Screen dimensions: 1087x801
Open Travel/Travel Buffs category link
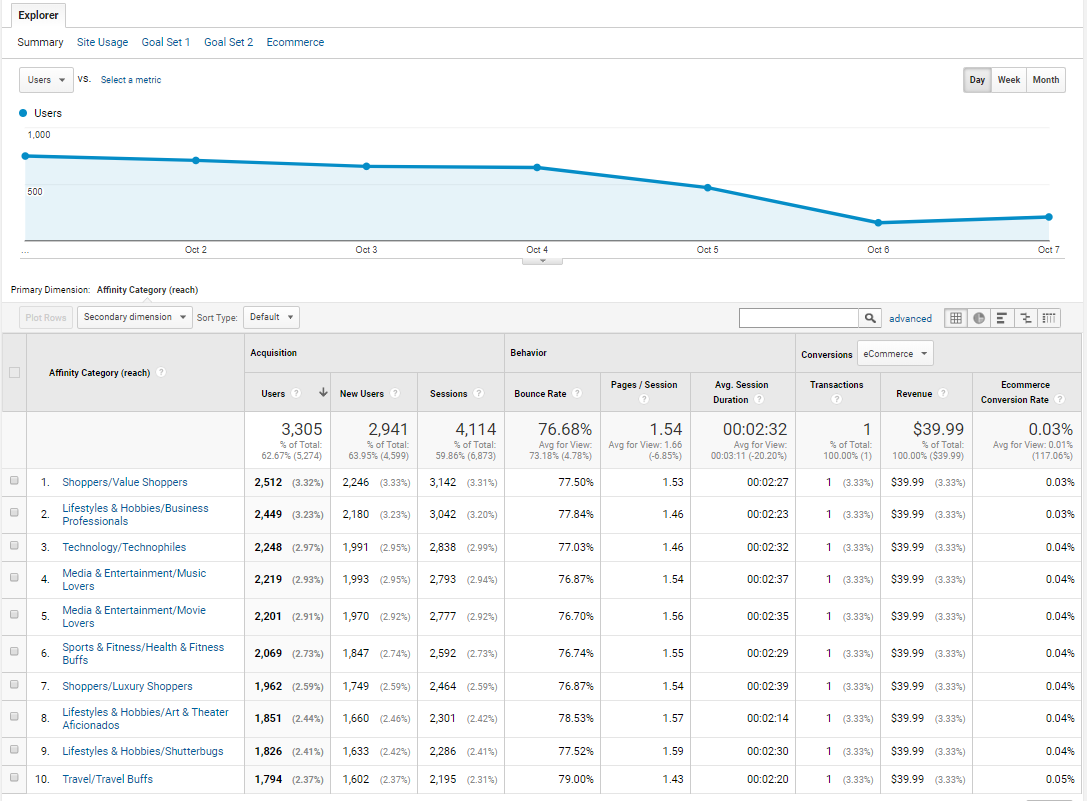tap(107, 779)
